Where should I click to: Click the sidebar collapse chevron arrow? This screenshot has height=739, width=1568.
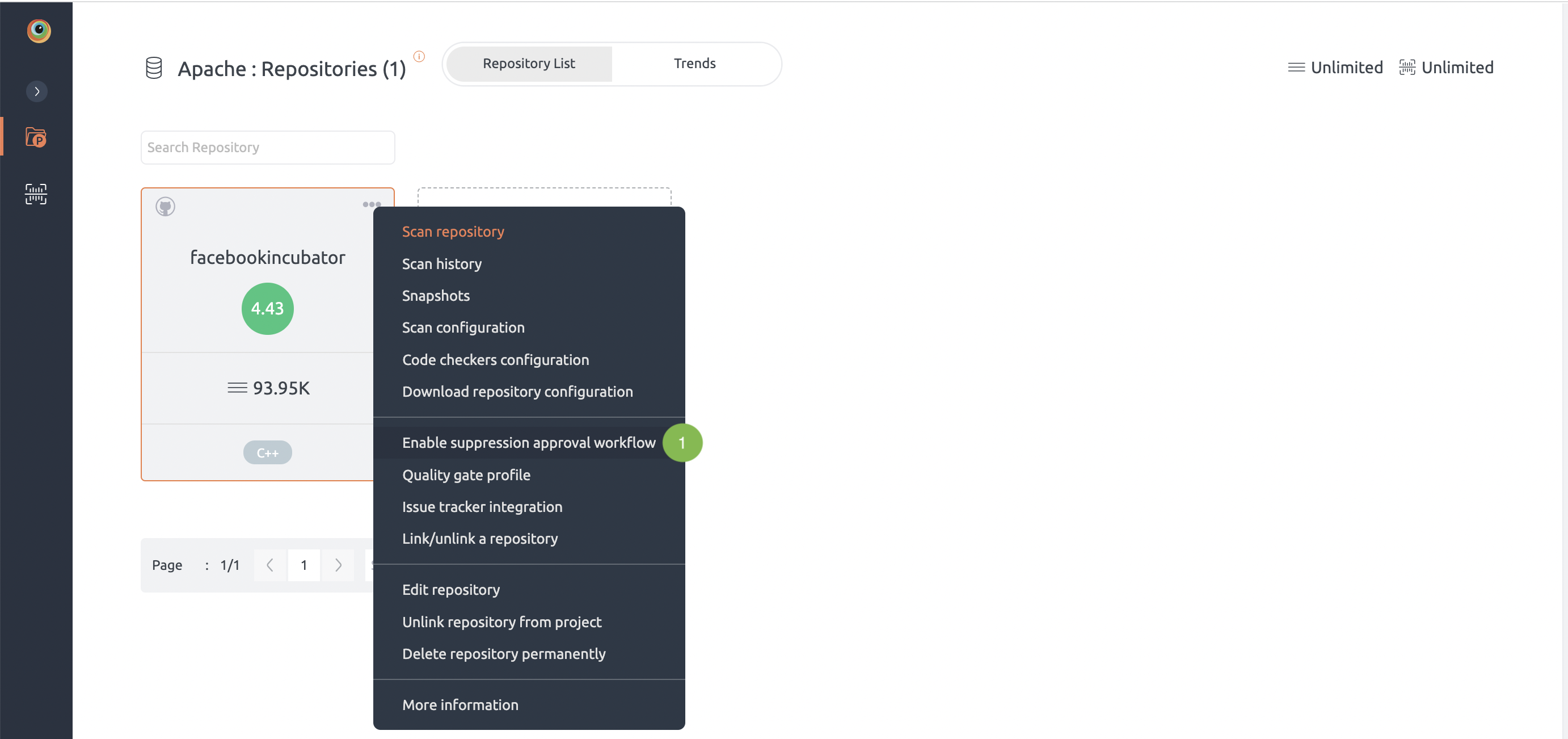pos(37,91)
